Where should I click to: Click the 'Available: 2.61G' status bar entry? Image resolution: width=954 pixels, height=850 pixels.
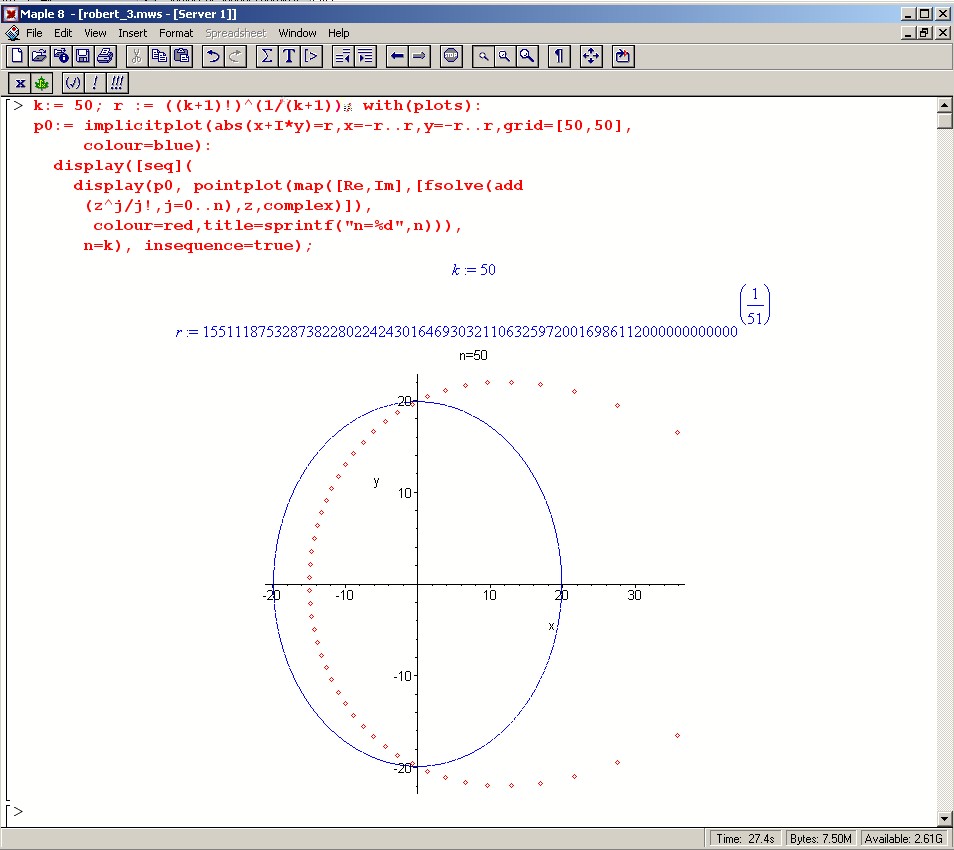click(904, 838)
